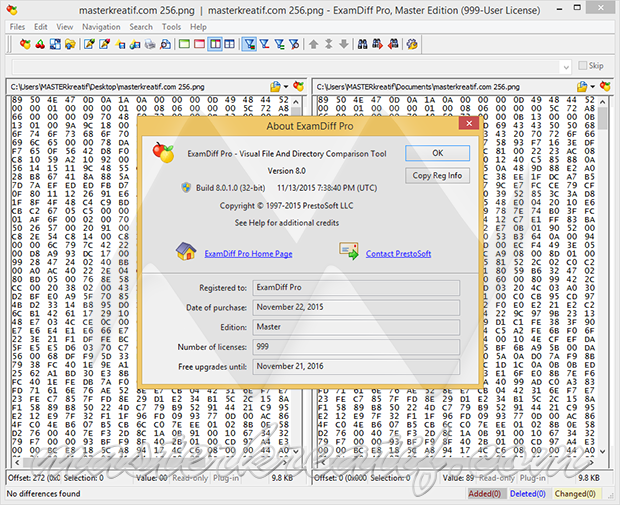The width and height of the screenshot is (620, 505).
Task: Click the blue Deleted(0) status indicator
Action: 527,494
